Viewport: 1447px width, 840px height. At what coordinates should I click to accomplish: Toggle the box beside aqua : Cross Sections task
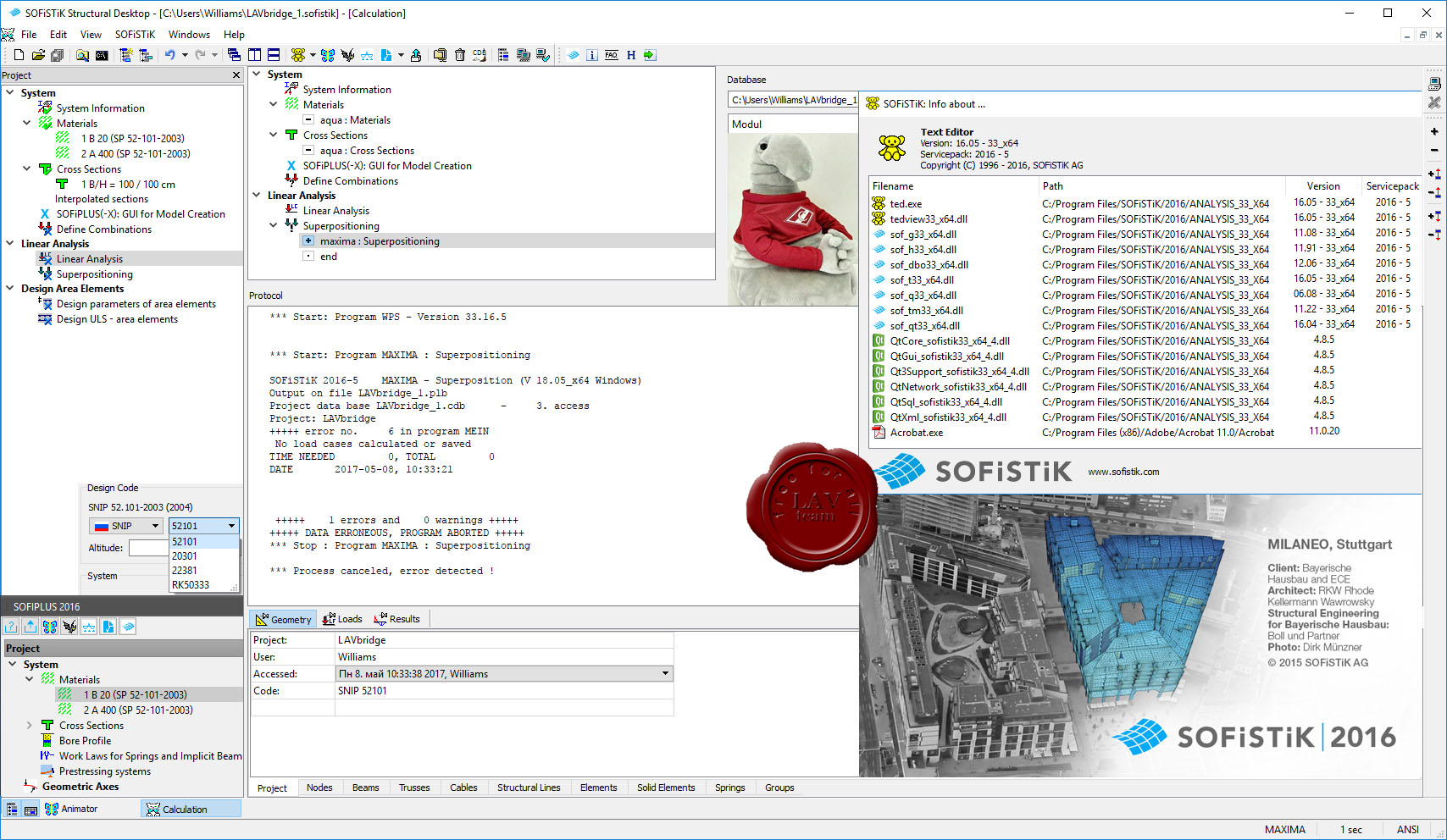pyautogui.click(x=308, y=151)
